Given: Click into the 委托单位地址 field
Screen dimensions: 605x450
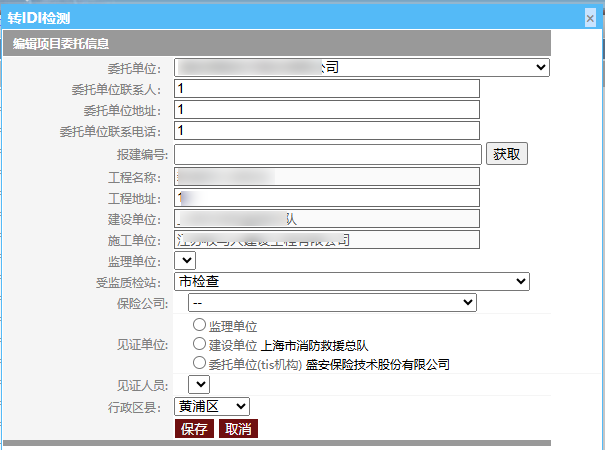Looking at the screenshot, I should point(327,110).
